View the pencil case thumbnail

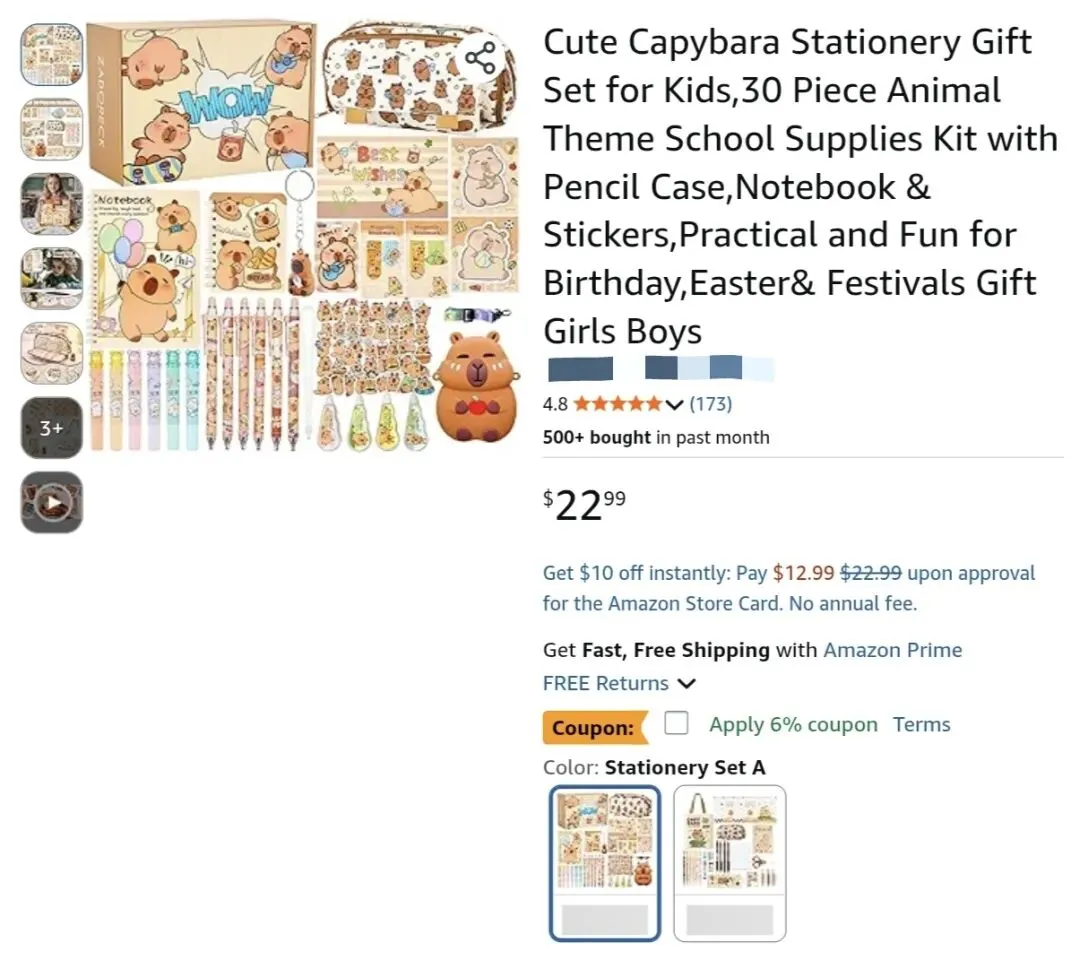pyautogui.click(x=52, y=353)
